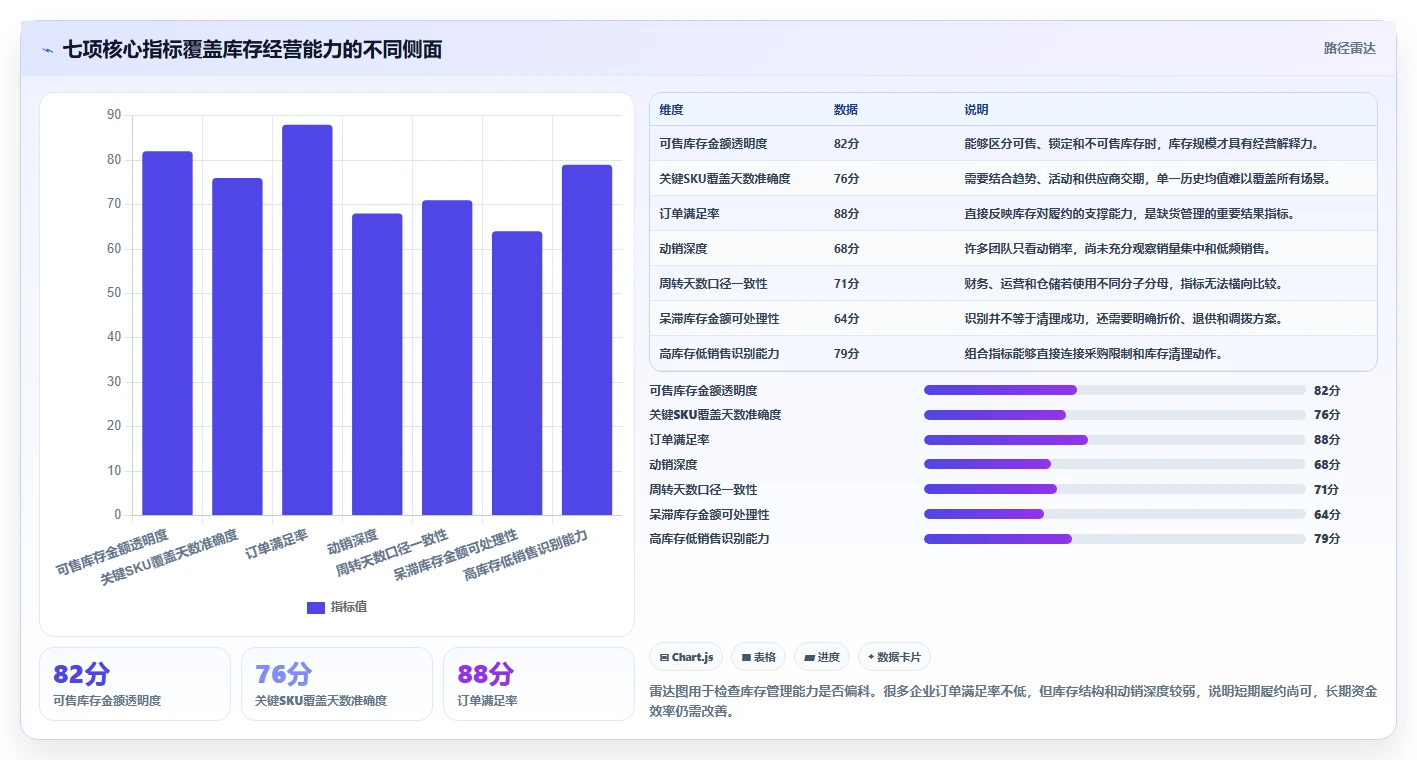
Task: Click the 88分 value in the table
Action: pos(846,214)
